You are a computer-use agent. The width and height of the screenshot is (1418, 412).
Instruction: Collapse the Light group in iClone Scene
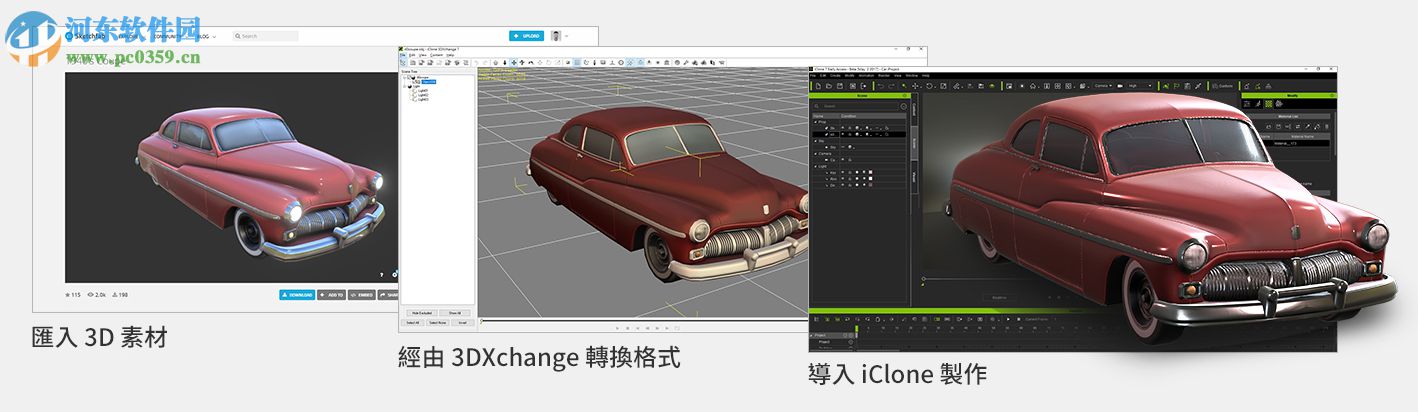click(815, 166)
